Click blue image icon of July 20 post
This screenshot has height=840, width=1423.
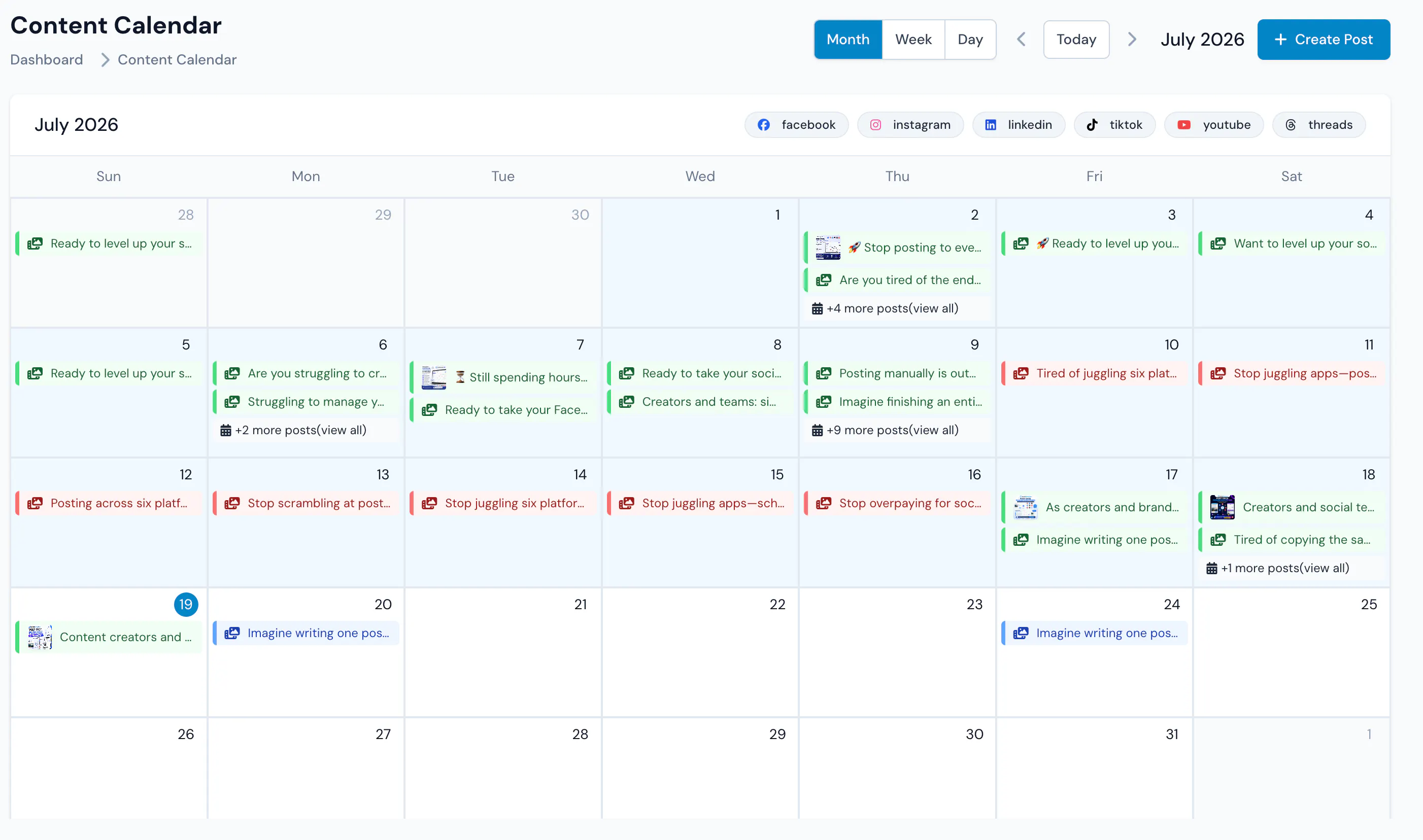point(232,633)
